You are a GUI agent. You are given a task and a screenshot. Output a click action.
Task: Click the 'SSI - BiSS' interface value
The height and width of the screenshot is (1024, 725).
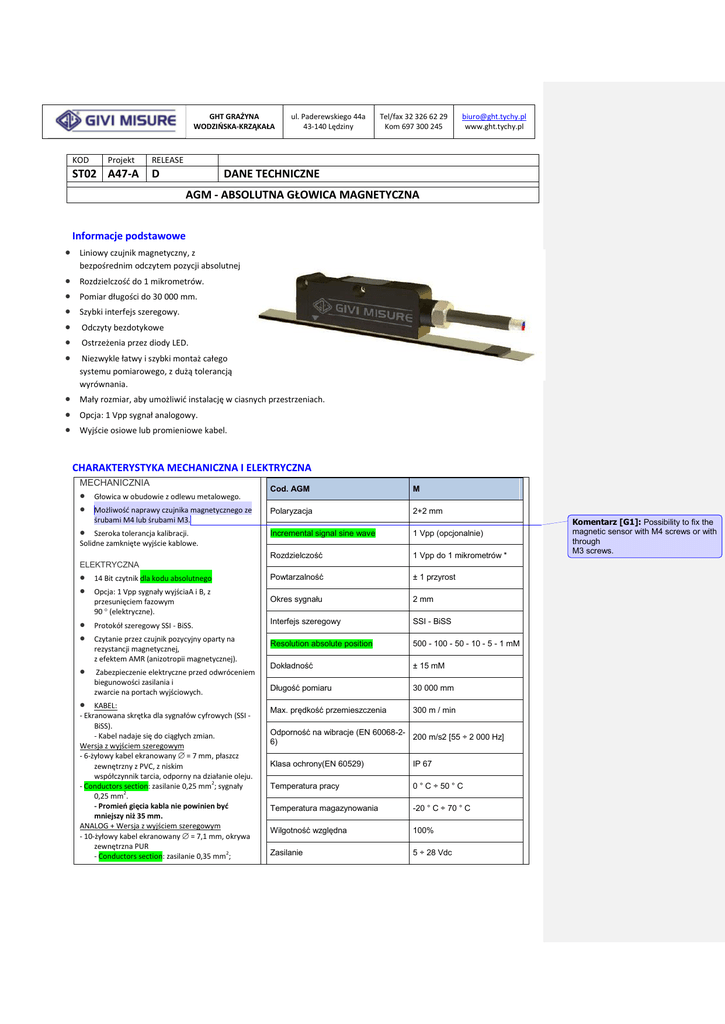point(434,621)
